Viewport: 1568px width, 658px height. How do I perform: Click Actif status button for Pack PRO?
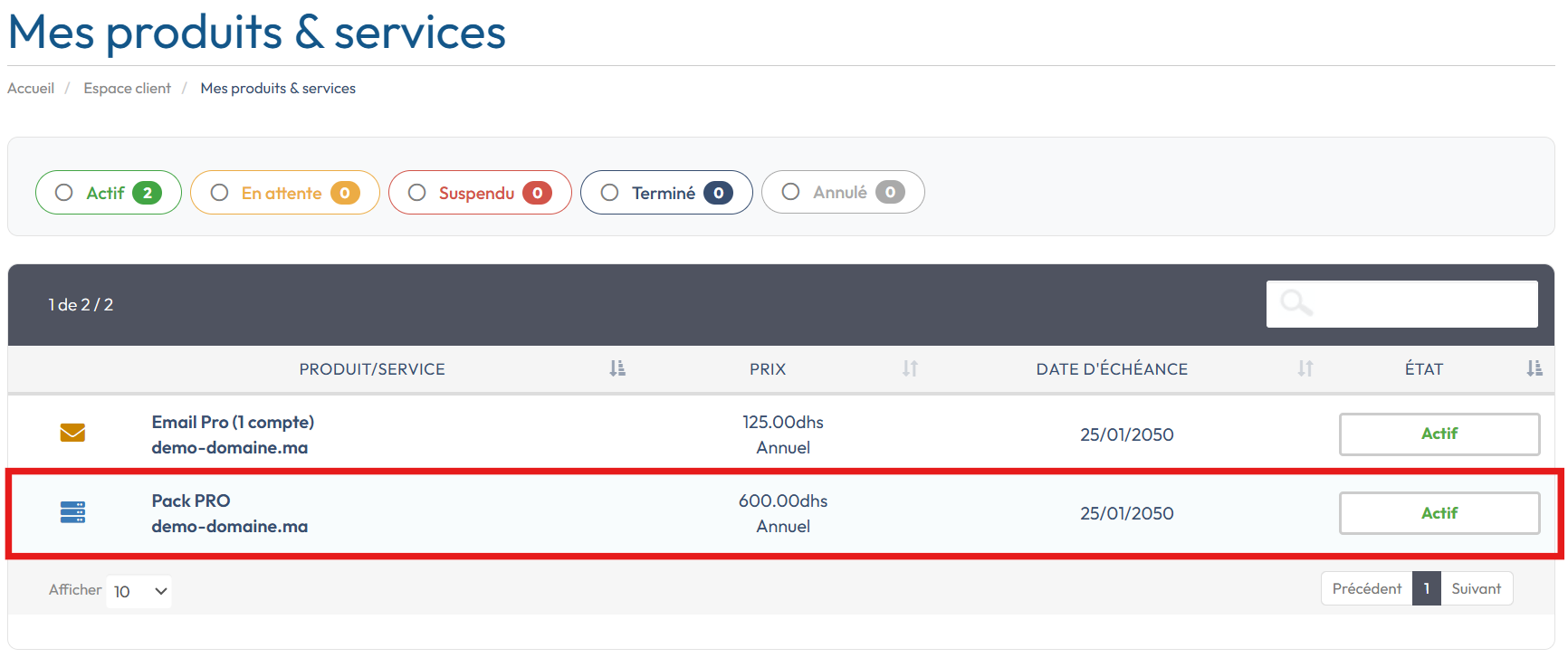click(x=1439, y=513)
